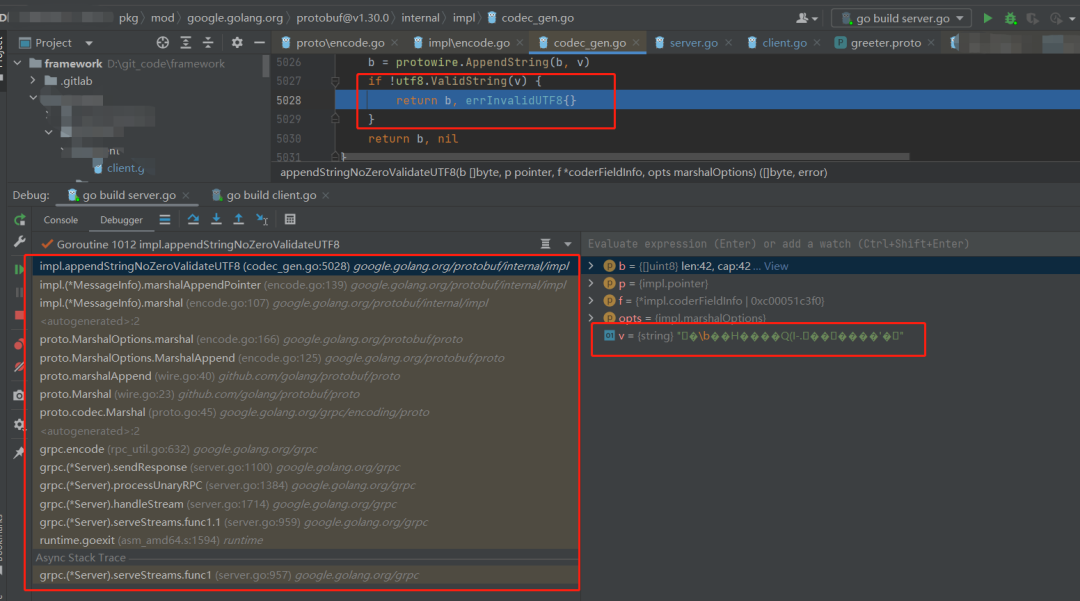Click the Evaluate expression input field
Image resolution: width=1080 pixels, height=601 pixels.
[831, 244]
